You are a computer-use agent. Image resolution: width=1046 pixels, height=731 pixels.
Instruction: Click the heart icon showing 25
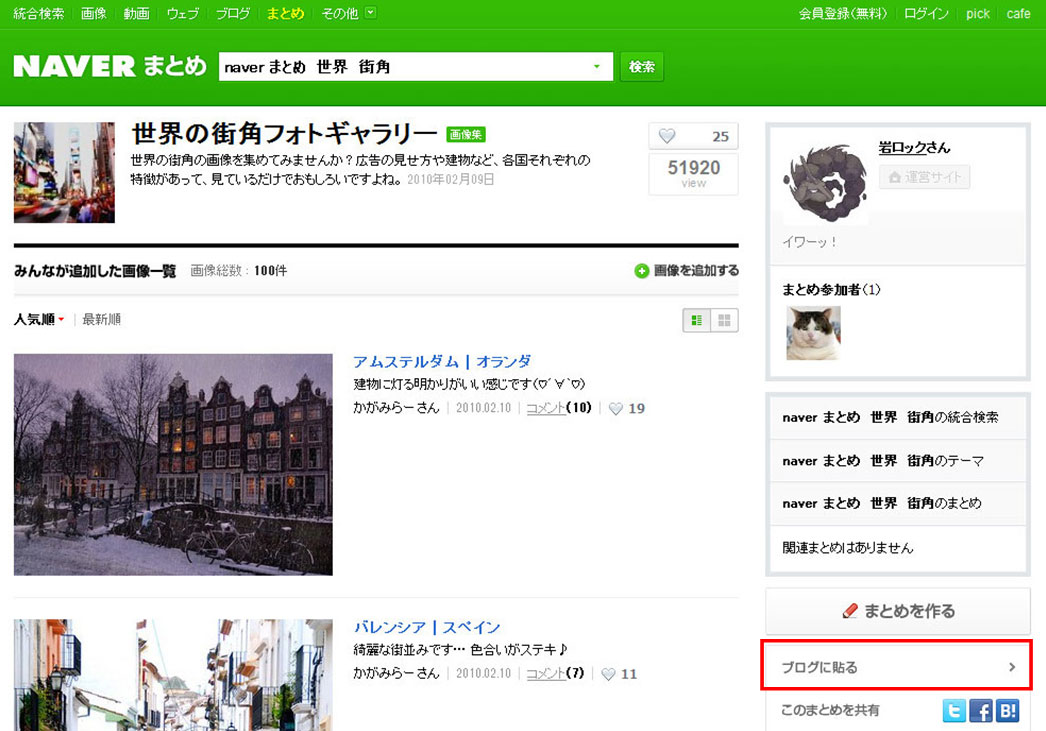click(x=667, y=136)
